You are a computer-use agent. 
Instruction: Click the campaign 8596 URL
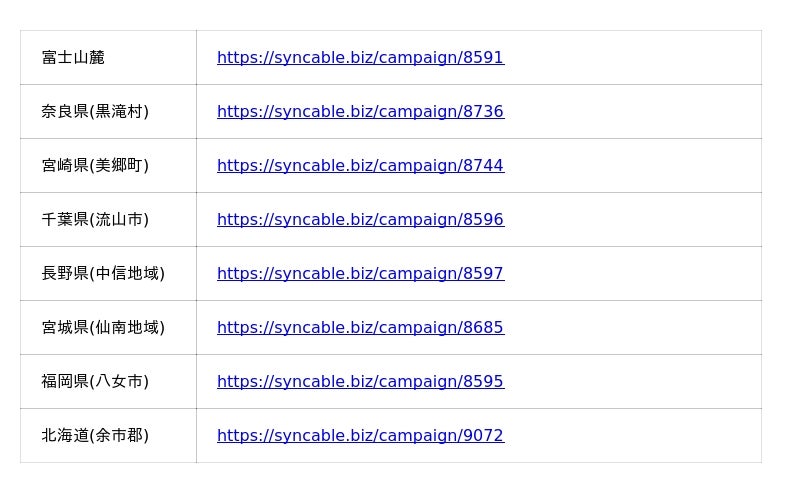[360, 220]
